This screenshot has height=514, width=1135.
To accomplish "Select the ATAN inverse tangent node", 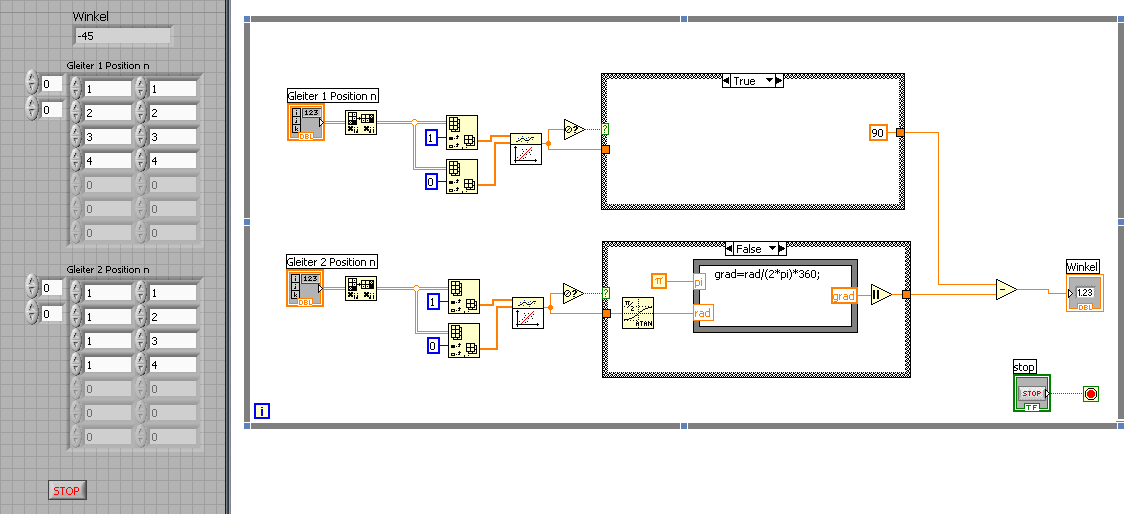I will [x=638, y=313].
